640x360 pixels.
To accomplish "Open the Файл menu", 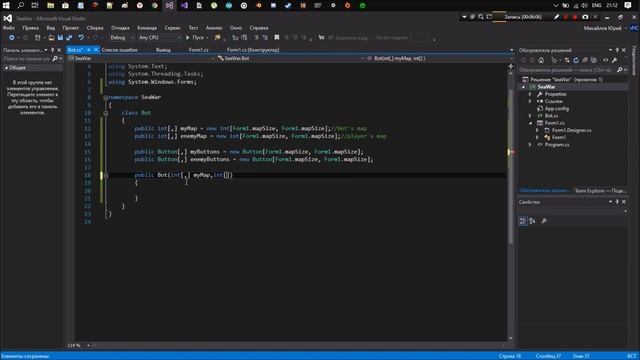I will 9,28.
